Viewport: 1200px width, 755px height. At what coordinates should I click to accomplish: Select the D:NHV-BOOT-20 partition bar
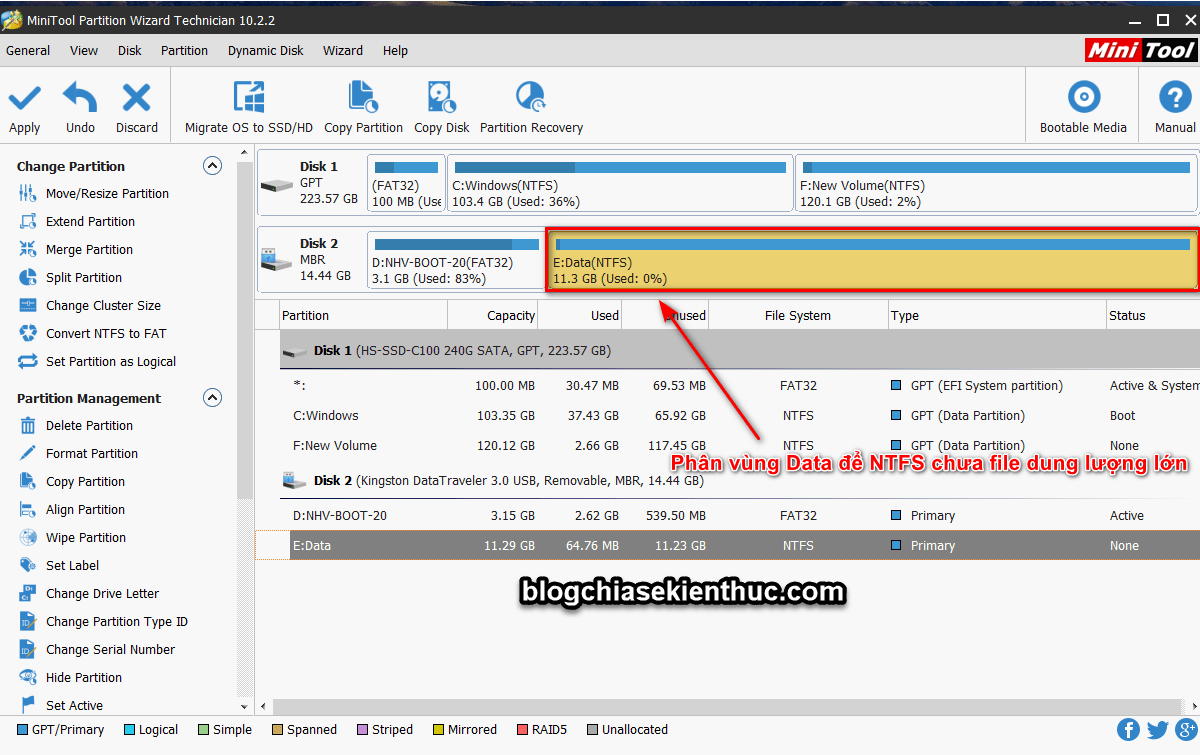(455, 260)
